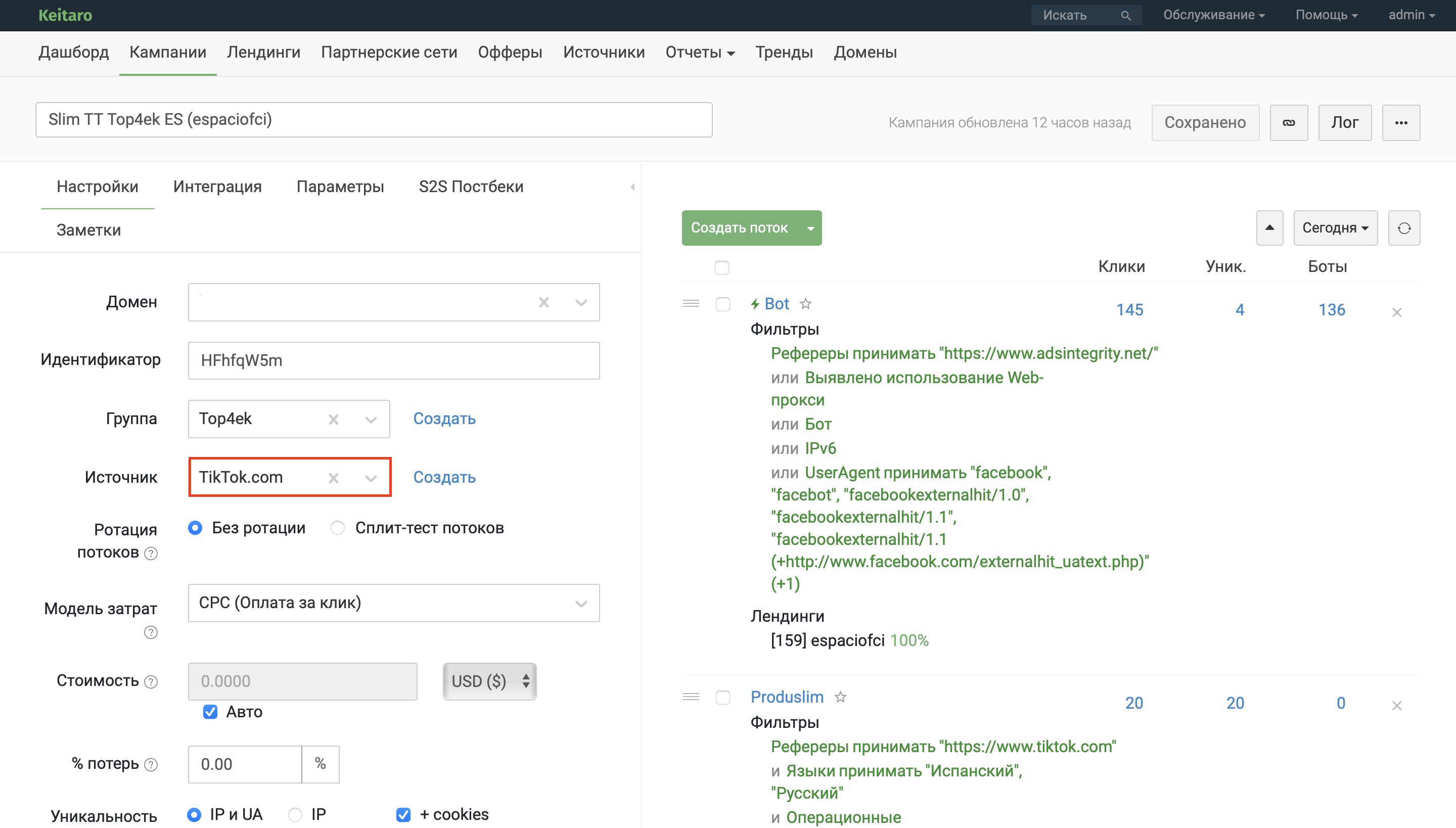Image resolution: width=1456 pixels, height=828 pixels.
Task: Open help for Стоимость
Action: 151,681
